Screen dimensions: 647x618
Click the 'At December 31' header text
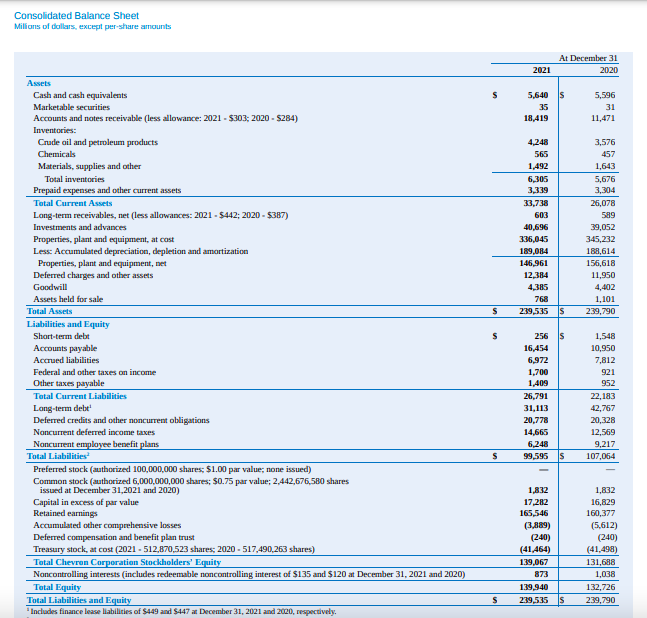point(588,58)
